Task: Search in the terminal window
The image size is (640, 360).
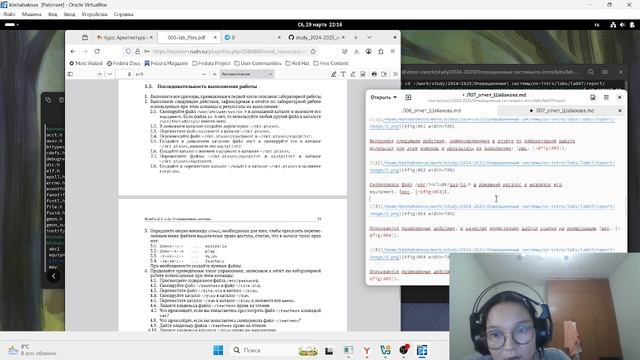Action: (591, 72)
